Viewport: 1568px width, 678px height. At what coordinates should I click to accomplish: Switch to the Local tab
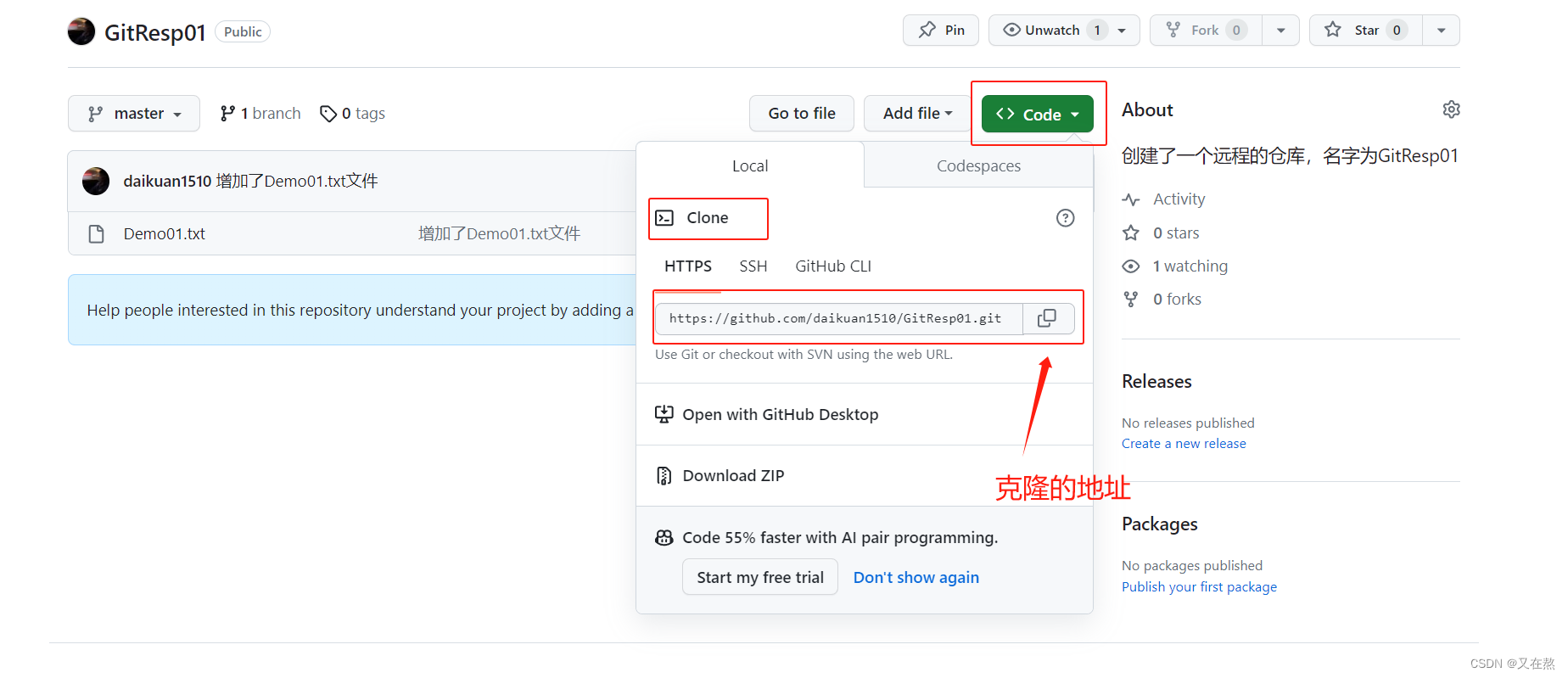[750, 165]
